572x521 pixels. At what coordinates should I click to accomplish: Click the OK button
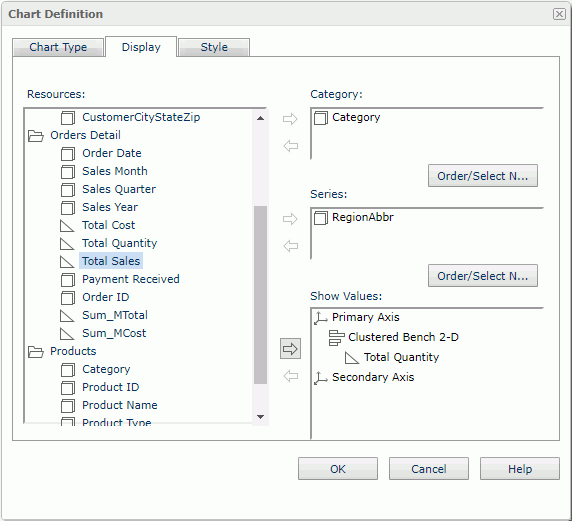pos(338,468)
